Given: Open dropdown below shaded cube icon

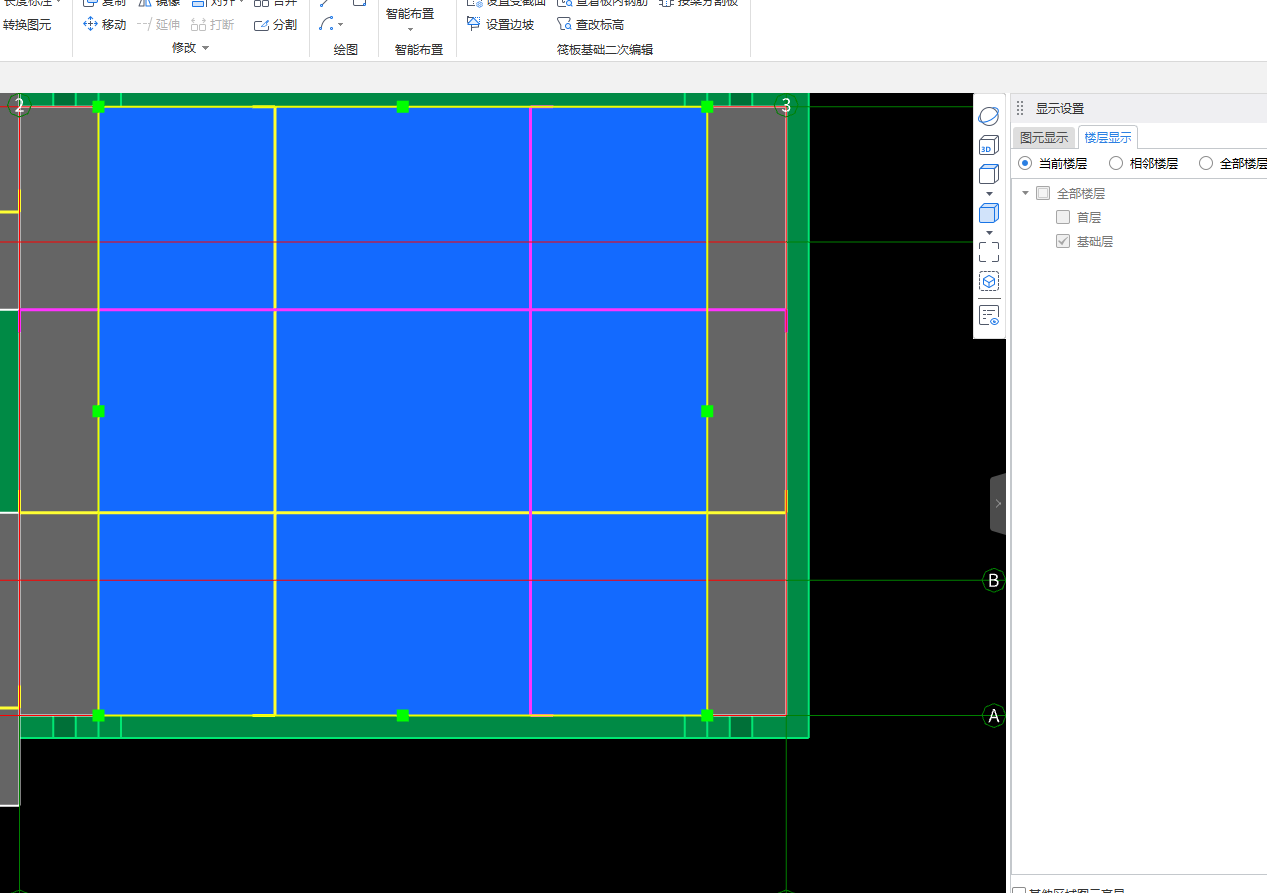Looking at the screenshot, I should pyautogui.click(x=989, y=232).
